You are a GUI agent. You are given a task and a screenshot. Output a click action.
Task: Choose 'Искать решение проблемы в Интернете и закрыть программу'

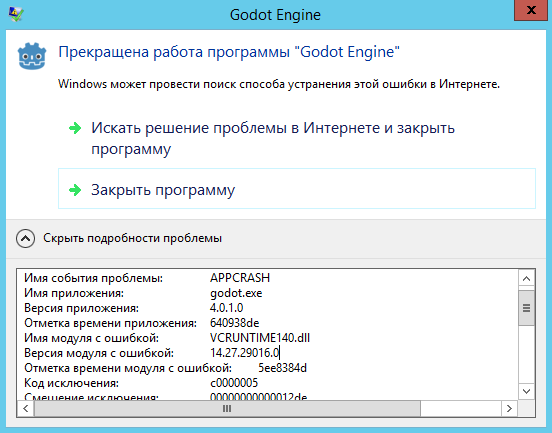273,138
